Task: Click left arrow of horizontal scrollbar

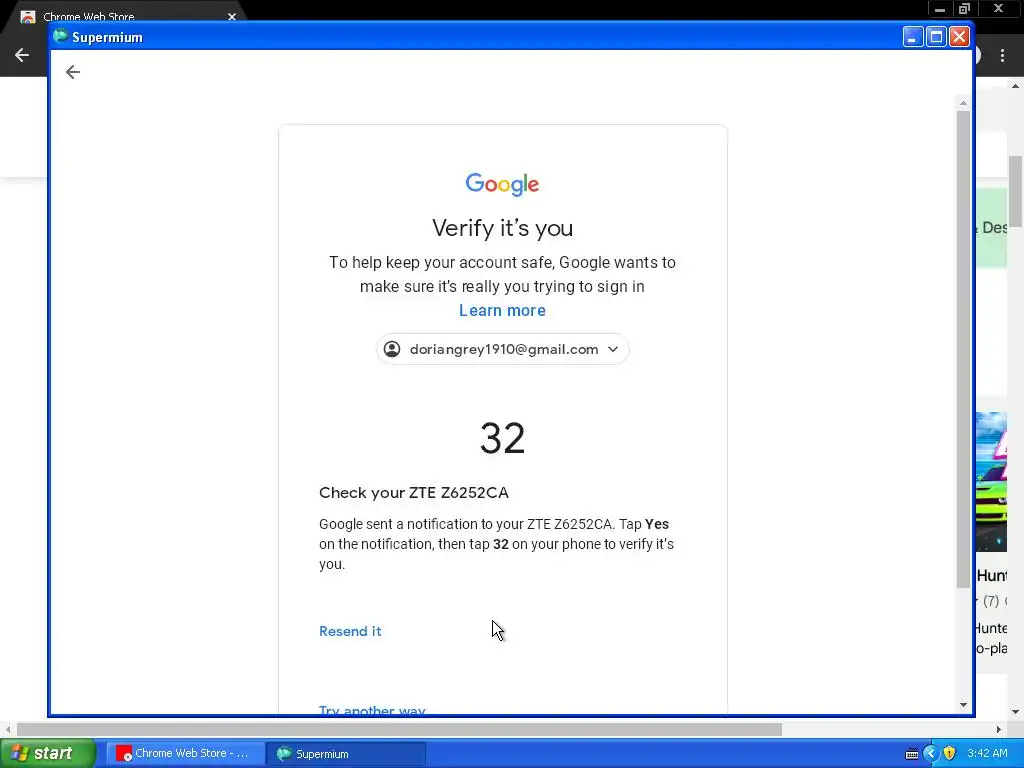Action: tap(8, 729)
